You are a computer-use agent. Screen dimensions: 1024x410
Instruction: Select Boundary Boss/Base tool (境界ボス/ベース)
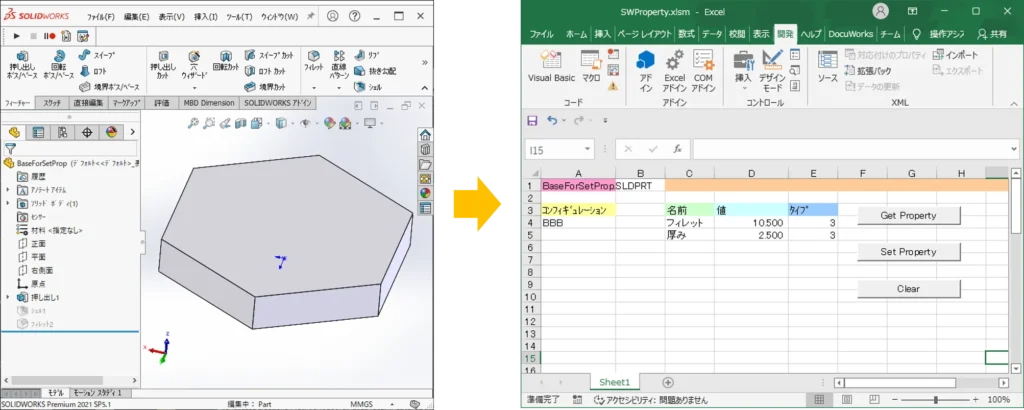[109, 86]
